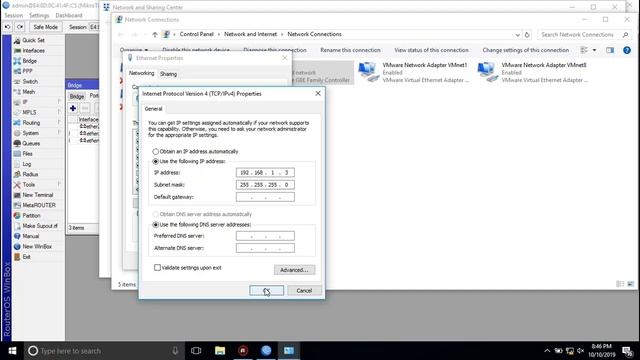640x360 pixels.
Task: Select VMware Network Adapter VMnet8 icon
Action: tap(487, 72)
